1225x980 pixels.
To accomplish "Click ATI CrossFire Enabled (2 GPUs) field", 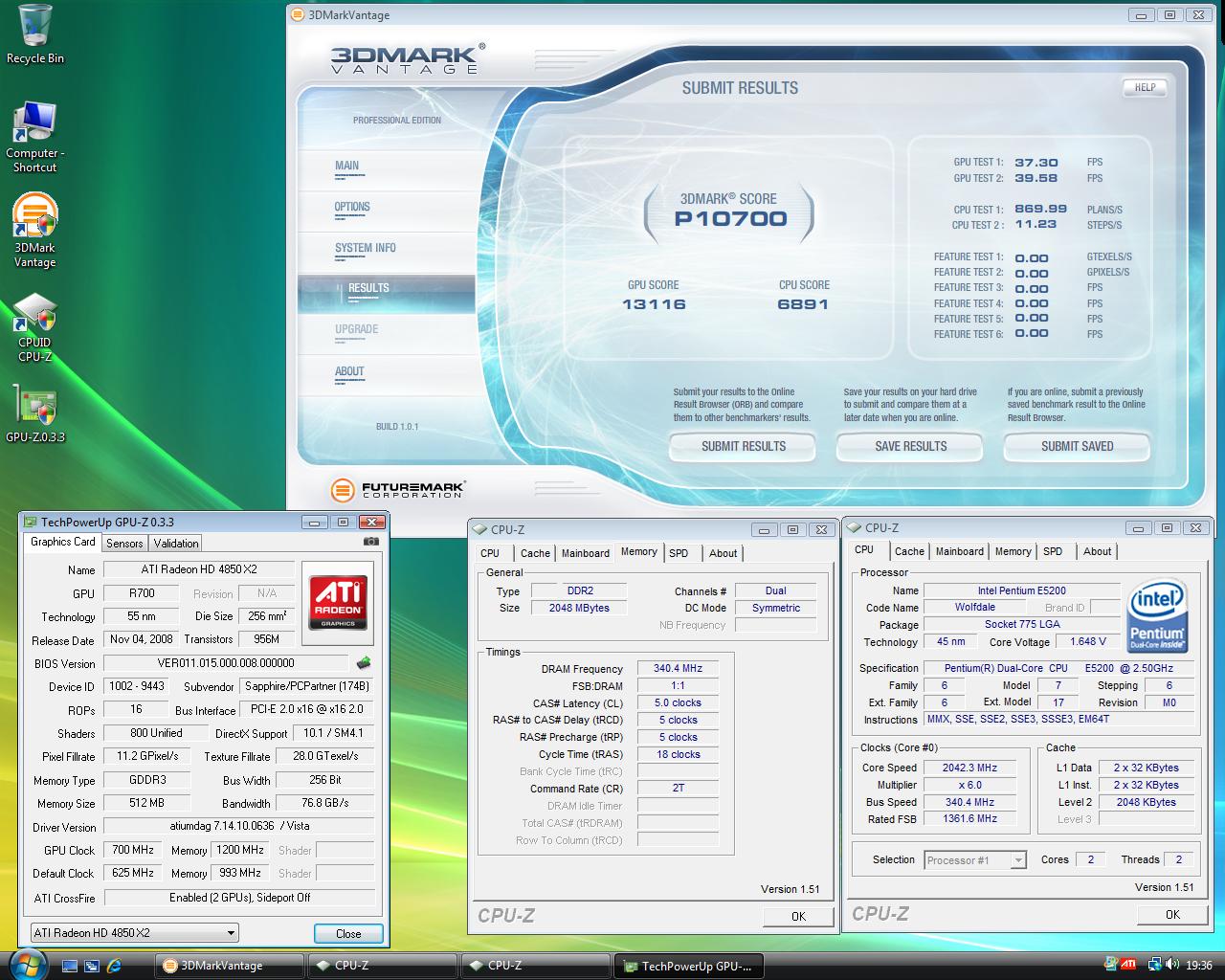I will (239, 898).
